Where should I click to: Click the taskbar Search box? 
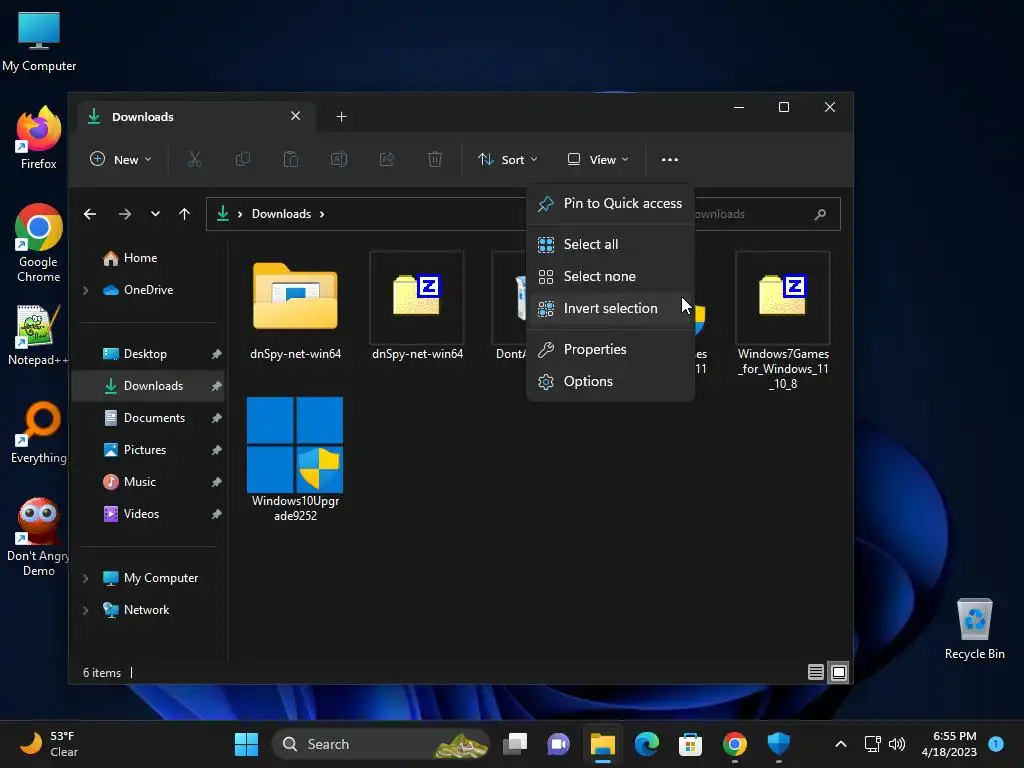(381, 744)
